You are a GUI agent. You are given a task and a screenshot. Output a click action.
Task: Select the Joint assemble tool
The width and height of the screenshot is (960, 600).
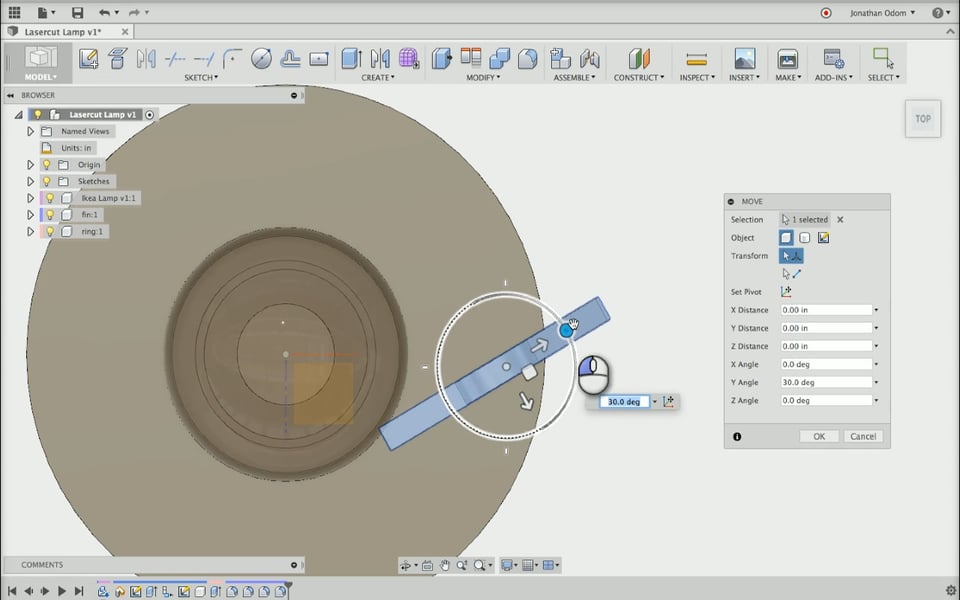[x=590, y=59]
